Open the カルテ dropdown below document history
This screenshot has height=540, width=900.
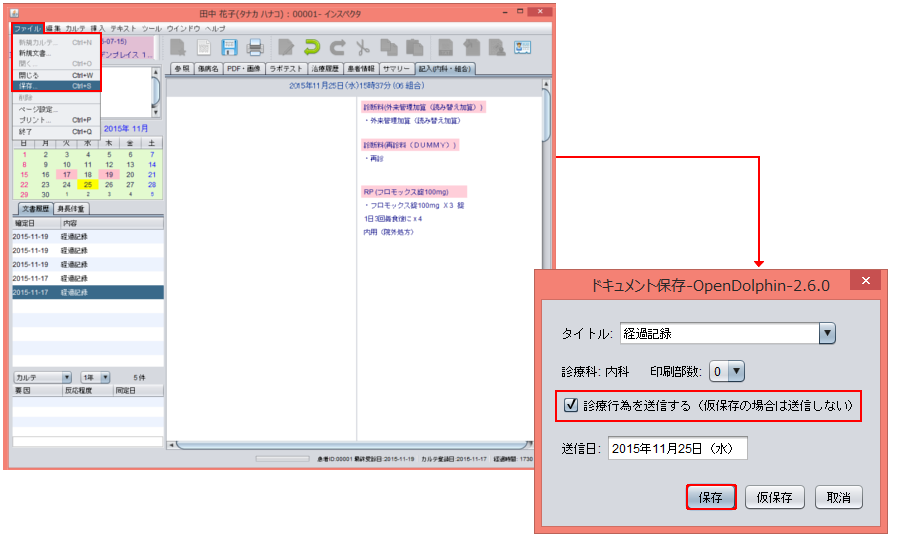click(42, 377)
